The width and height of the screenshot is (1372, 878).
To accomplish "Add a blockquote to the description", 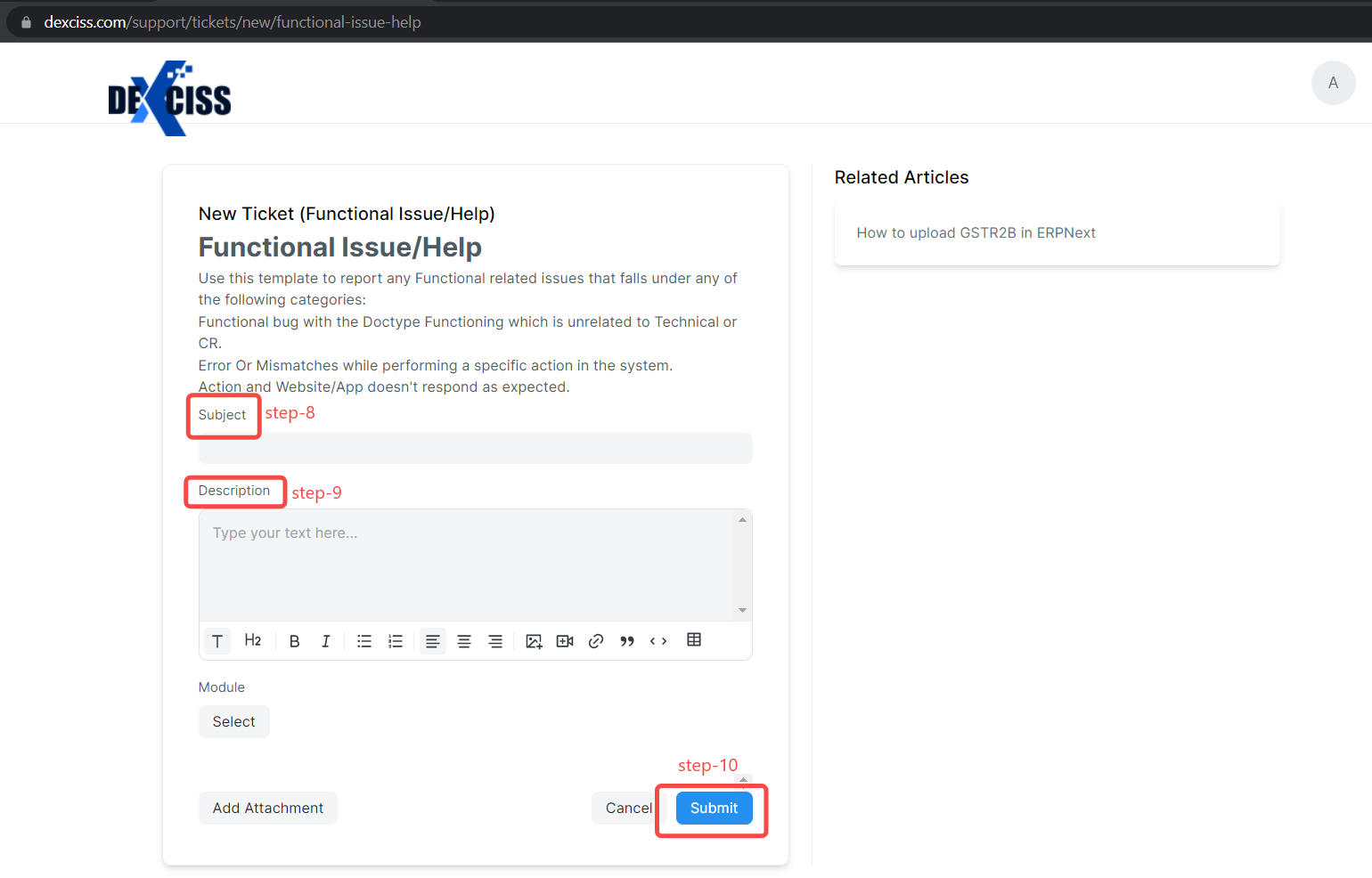I will (626, 640).
